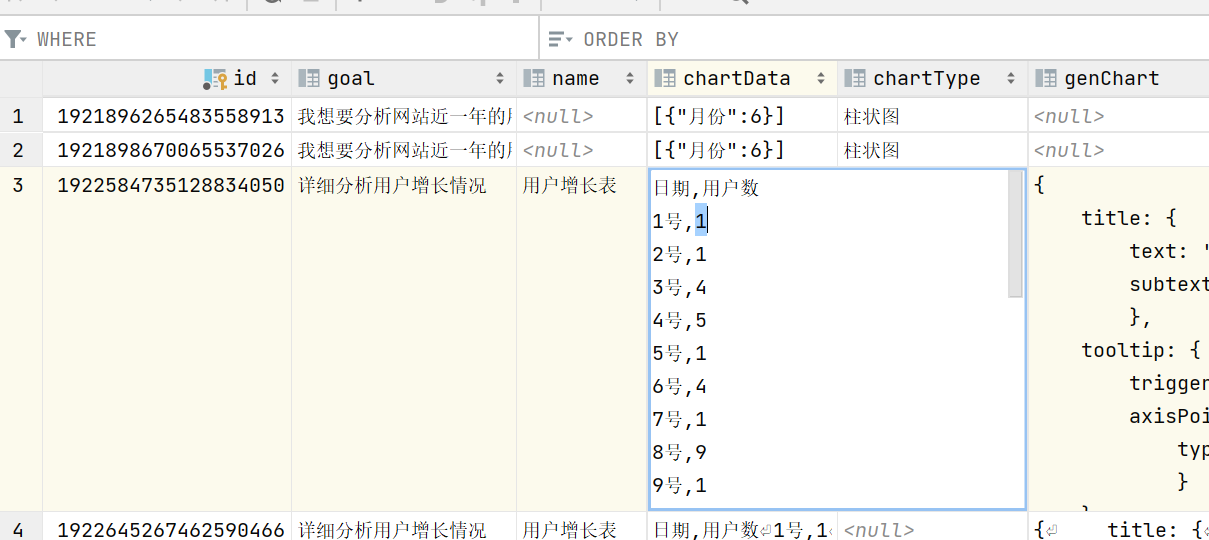Click the chartData column header icon
This screenshot has height=540, width=1209.
tap(665, 78)
